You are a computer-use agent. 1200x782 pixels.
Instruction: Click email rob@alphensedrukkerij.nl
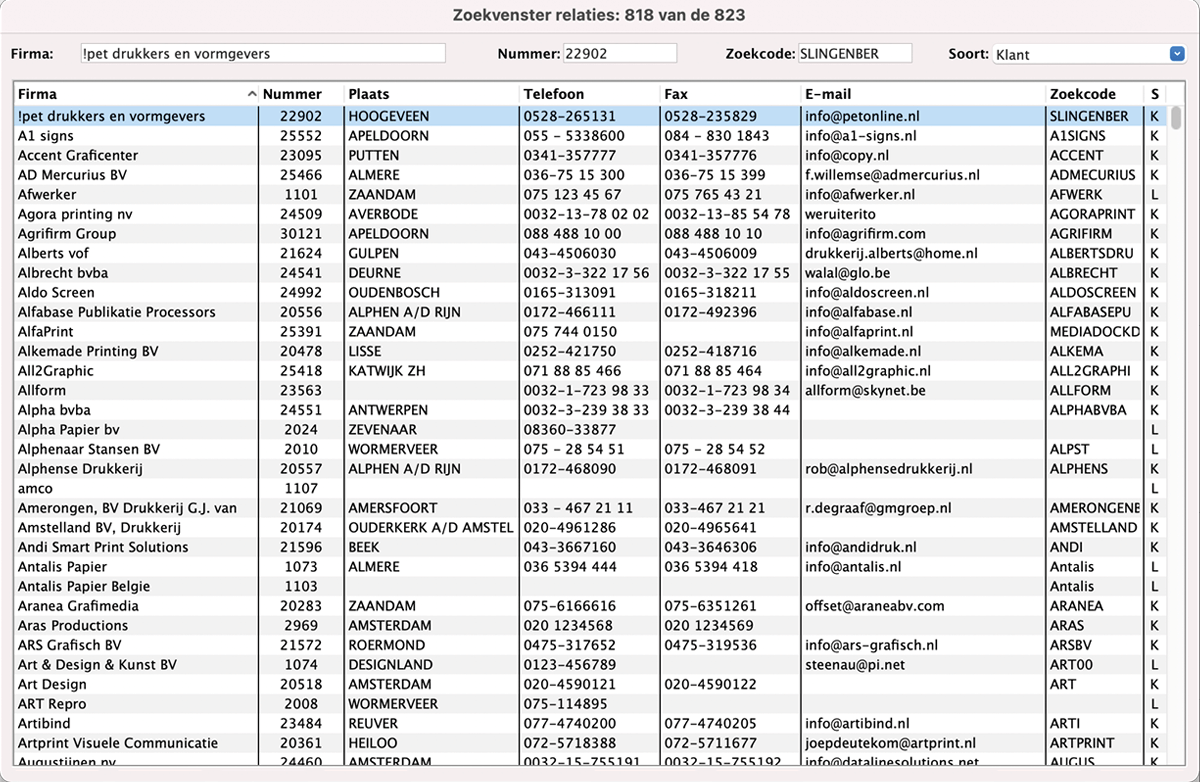point(888,469)
